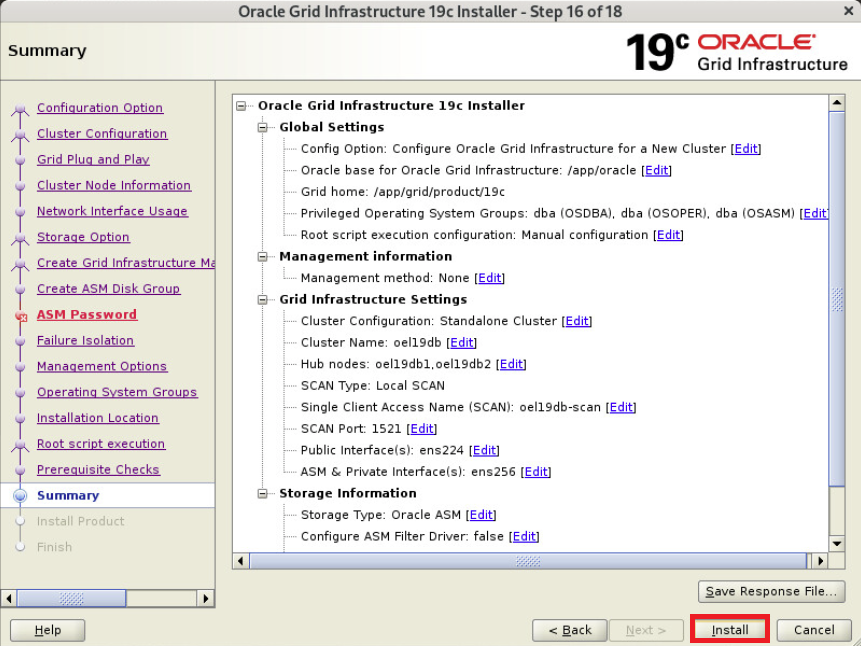
Task: Go back with the Back button
Action: 569,630
